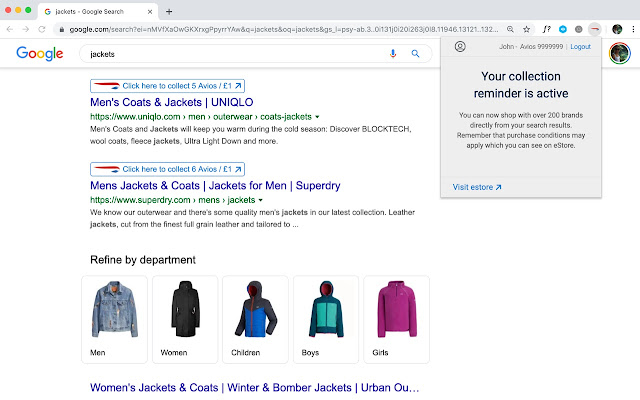Click the browser zoom magnifier icon
The width and height of the screenshot is (640, 400).
[x=511, y=30]
